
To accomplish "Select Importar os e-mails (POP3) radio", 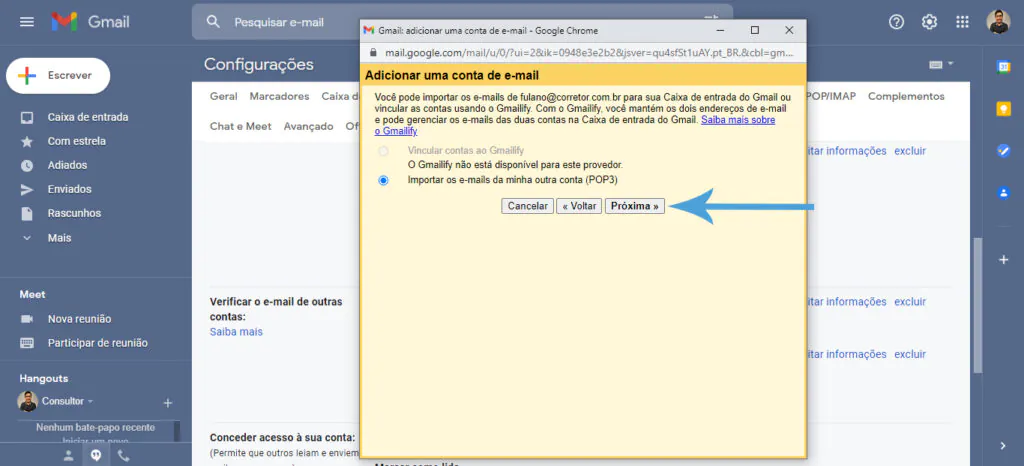I will click(383, 180).
